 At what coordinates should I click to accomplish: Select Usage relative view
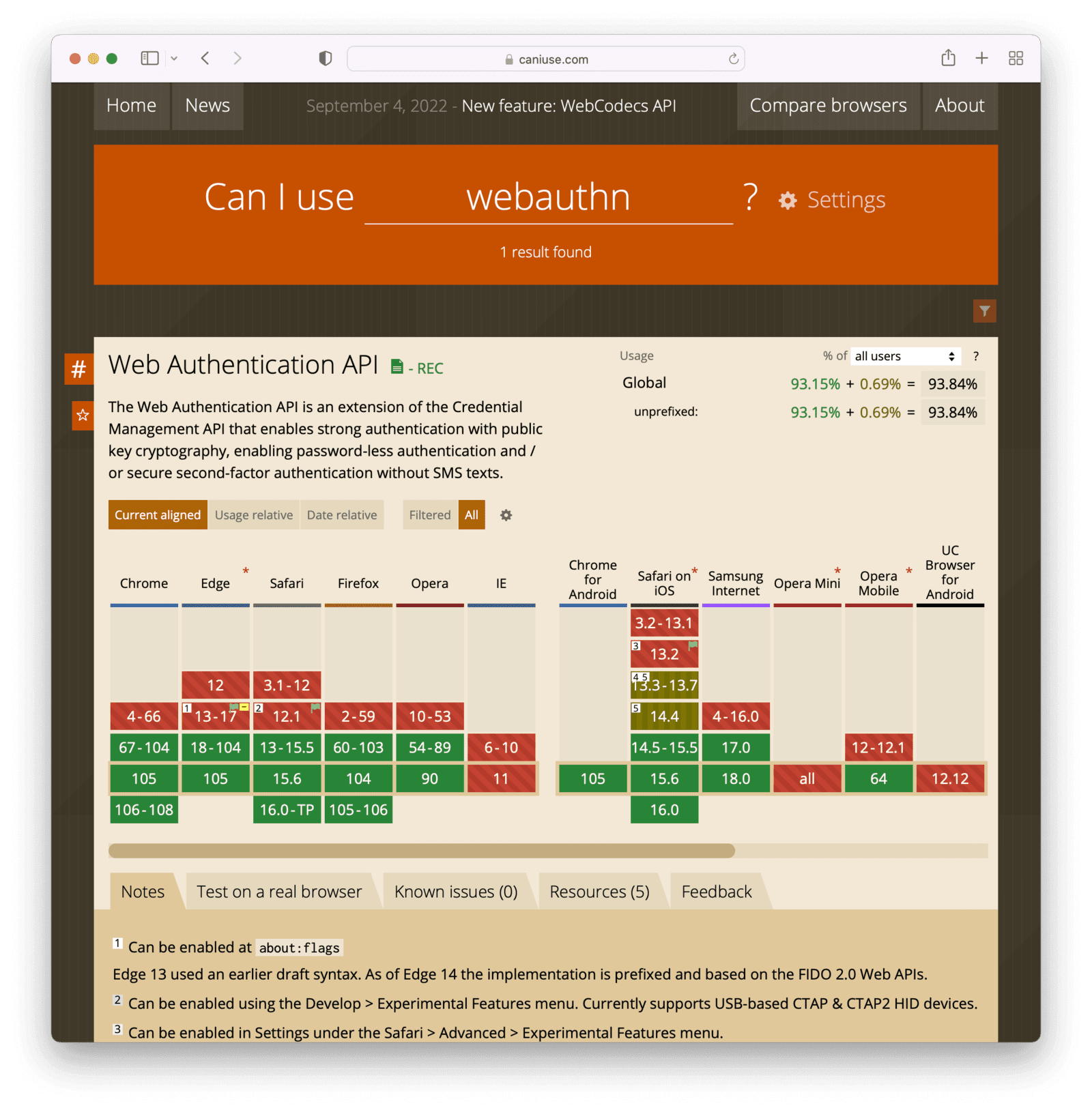[x=254, y=515]
